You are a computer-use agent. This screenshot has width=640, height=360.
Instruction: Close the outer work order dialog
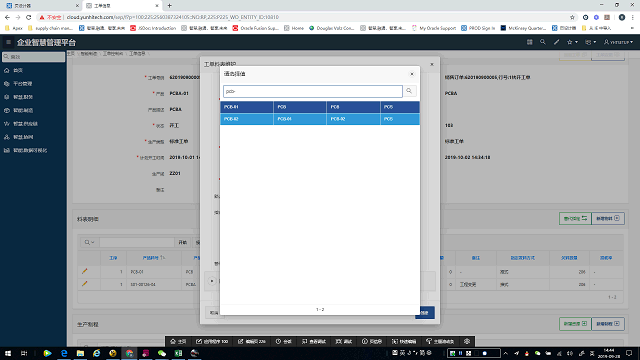pyautogui.click(x=432, y=64)
